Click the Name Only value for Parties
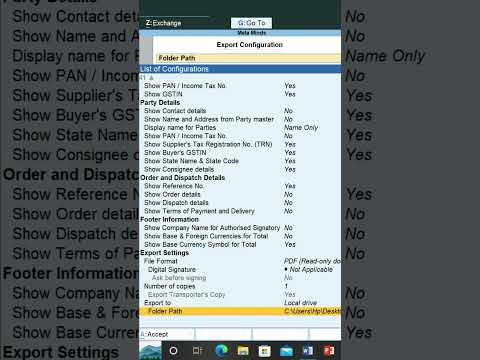This screenshot has height=360, width=480. point(301,128)
